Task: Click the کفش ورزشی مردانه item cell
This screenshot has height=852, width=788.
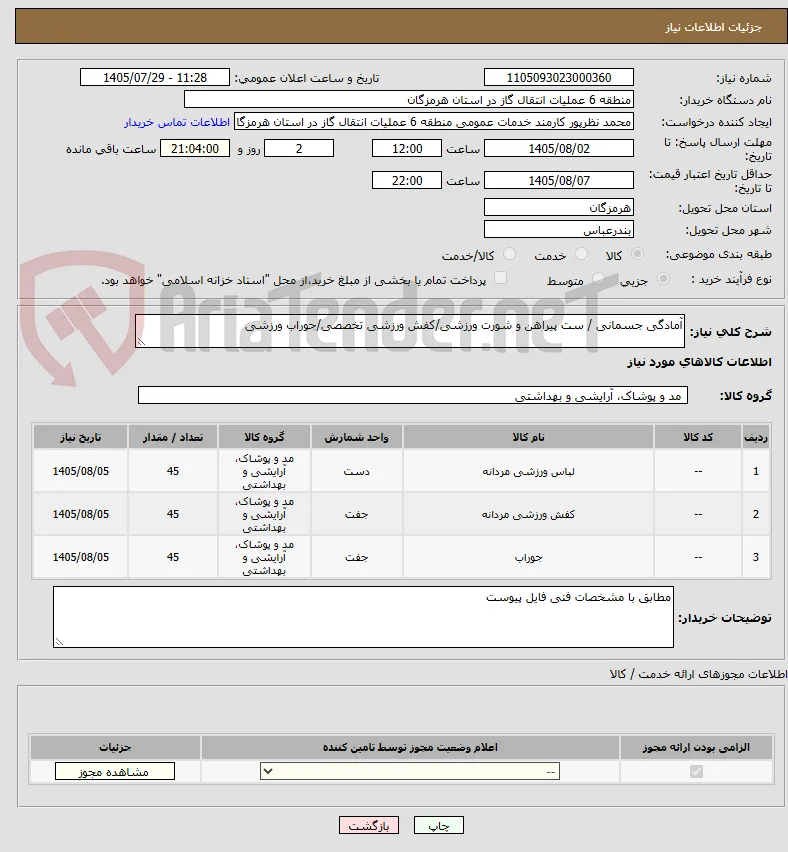Action: coord(528,514)
